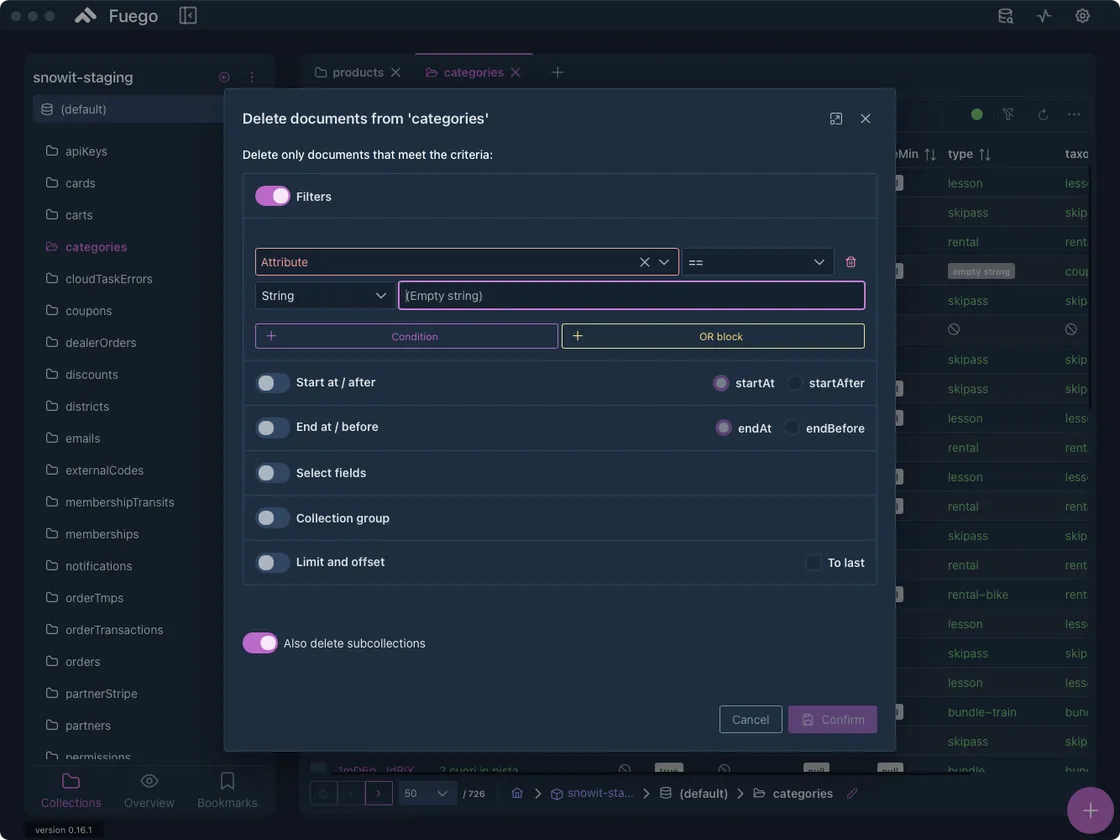Click the categories breadcrumb item
Viewport: 1120px width, 840px height.
(794, 794)
